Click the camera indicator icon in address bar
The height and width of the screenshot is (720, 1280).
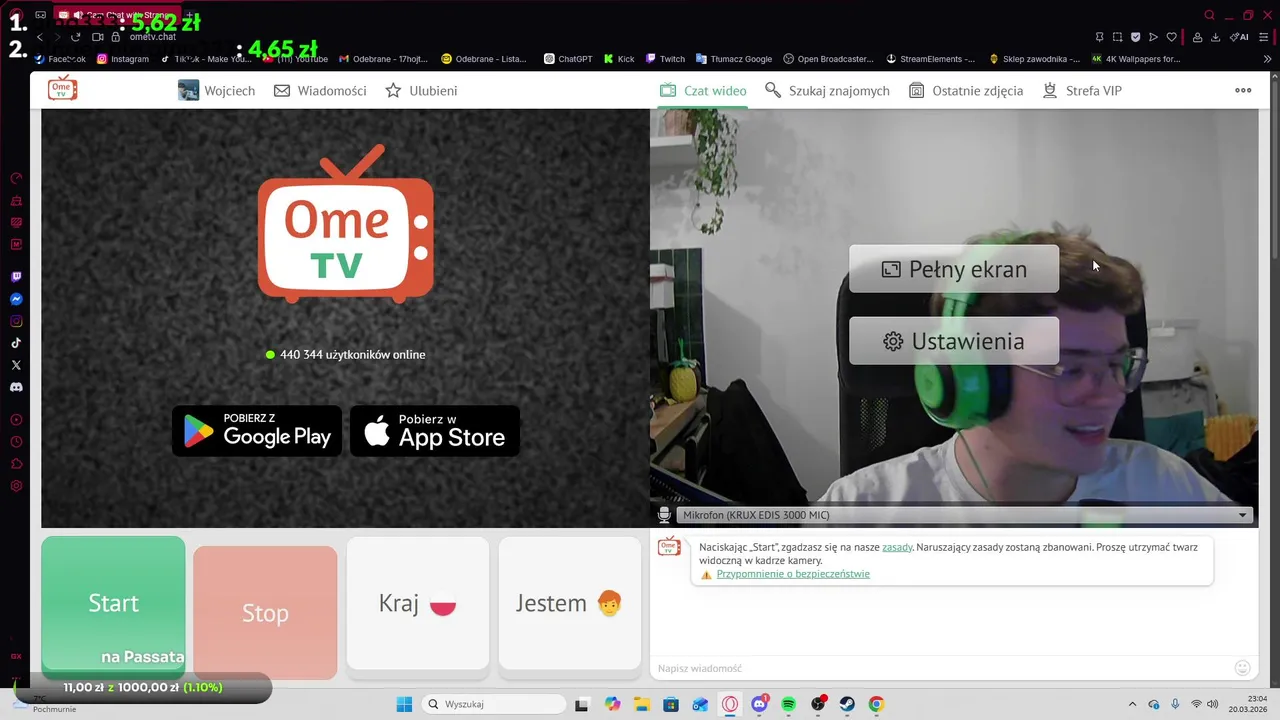(x=98, y=37)
